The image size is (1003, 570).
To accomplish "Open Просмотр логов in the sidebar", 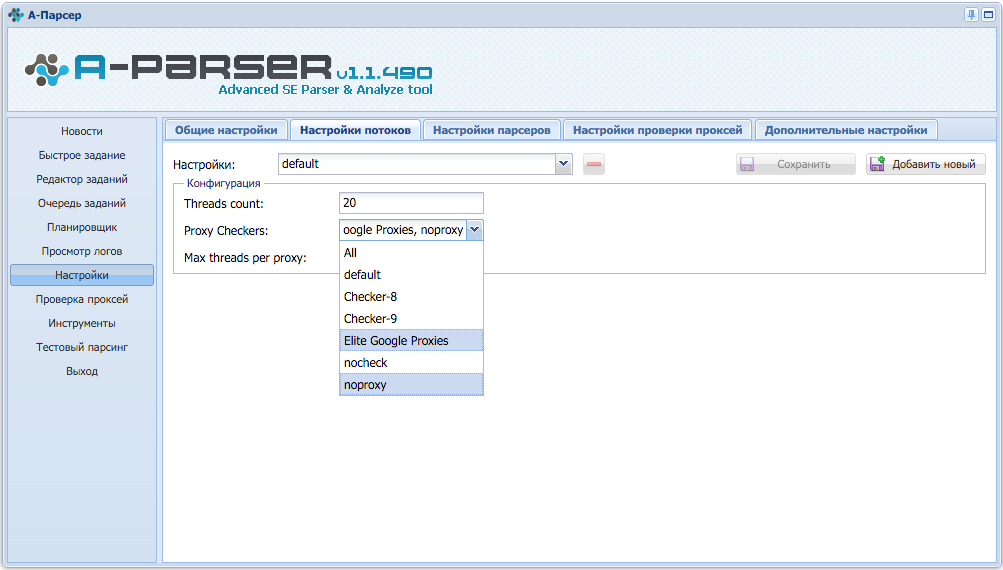I will pyautogui.click(x=82, y=251).
